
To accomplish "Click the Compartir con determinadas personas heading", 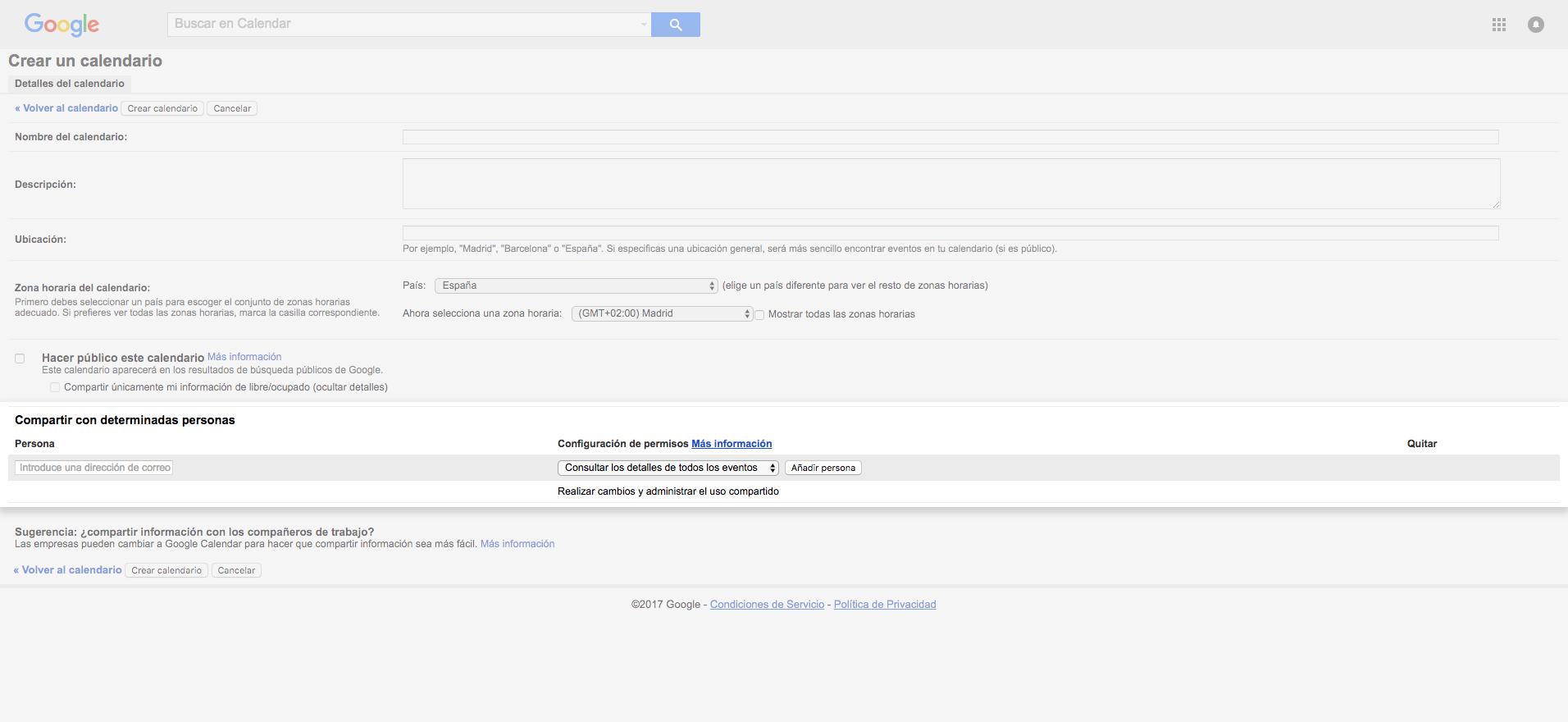I will click(125, 420).
